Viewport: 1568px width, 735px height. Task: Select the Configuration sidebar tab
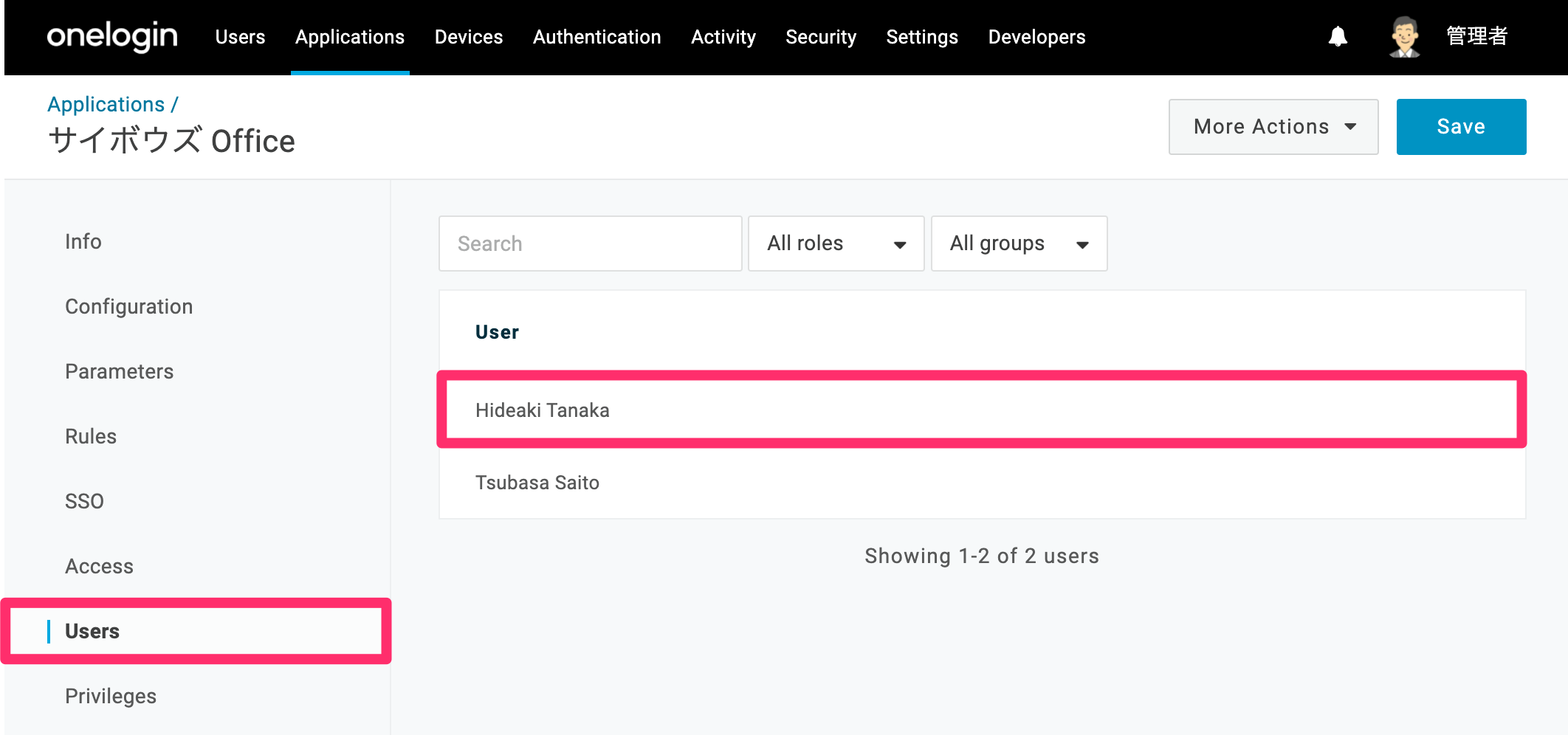tap(129, 306)
